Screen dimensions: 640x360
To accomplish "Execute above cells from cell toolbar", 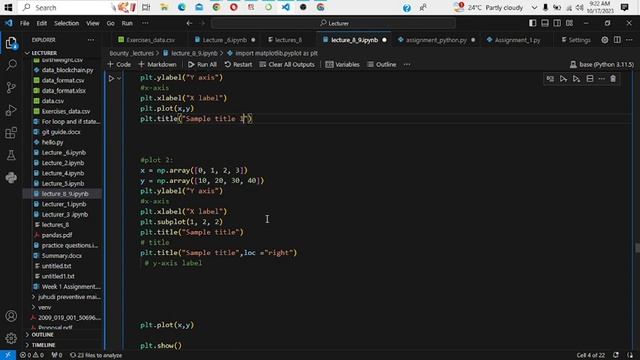I will [563, 79].
